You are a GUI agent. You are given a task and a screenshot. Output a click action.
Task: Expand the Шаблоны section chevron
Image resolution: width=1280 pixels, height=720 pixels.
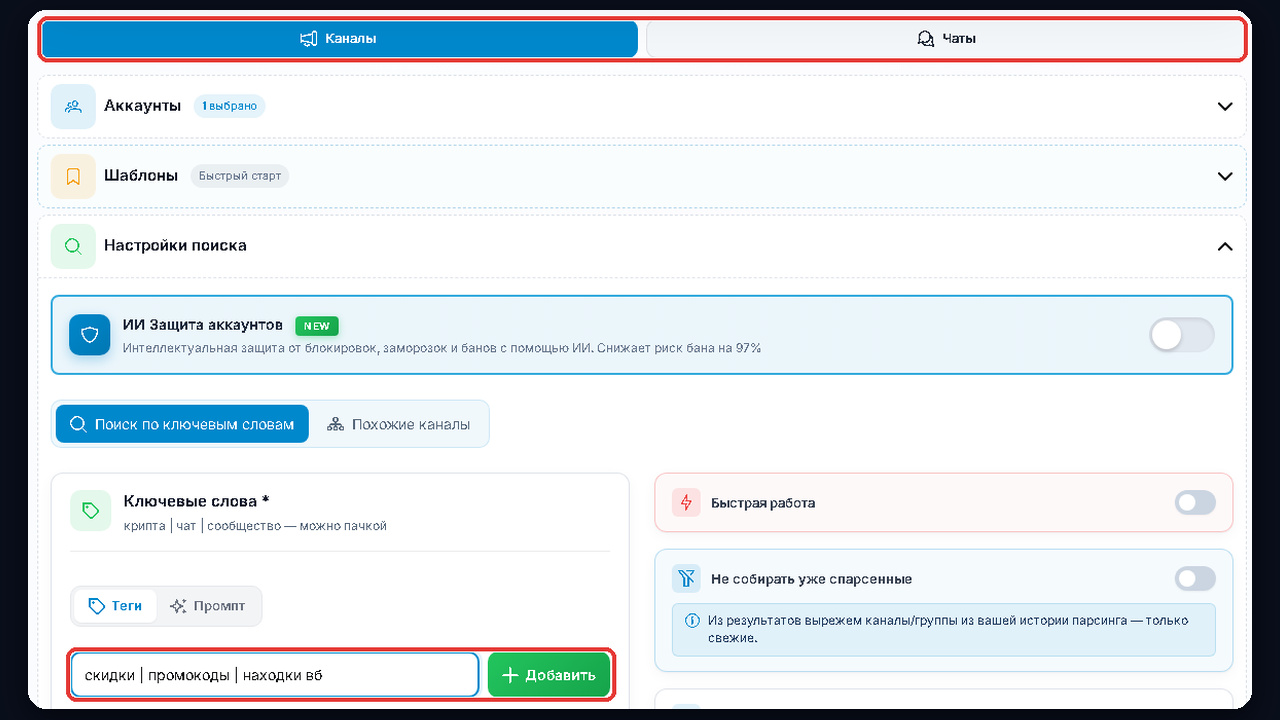[1225, 176]
